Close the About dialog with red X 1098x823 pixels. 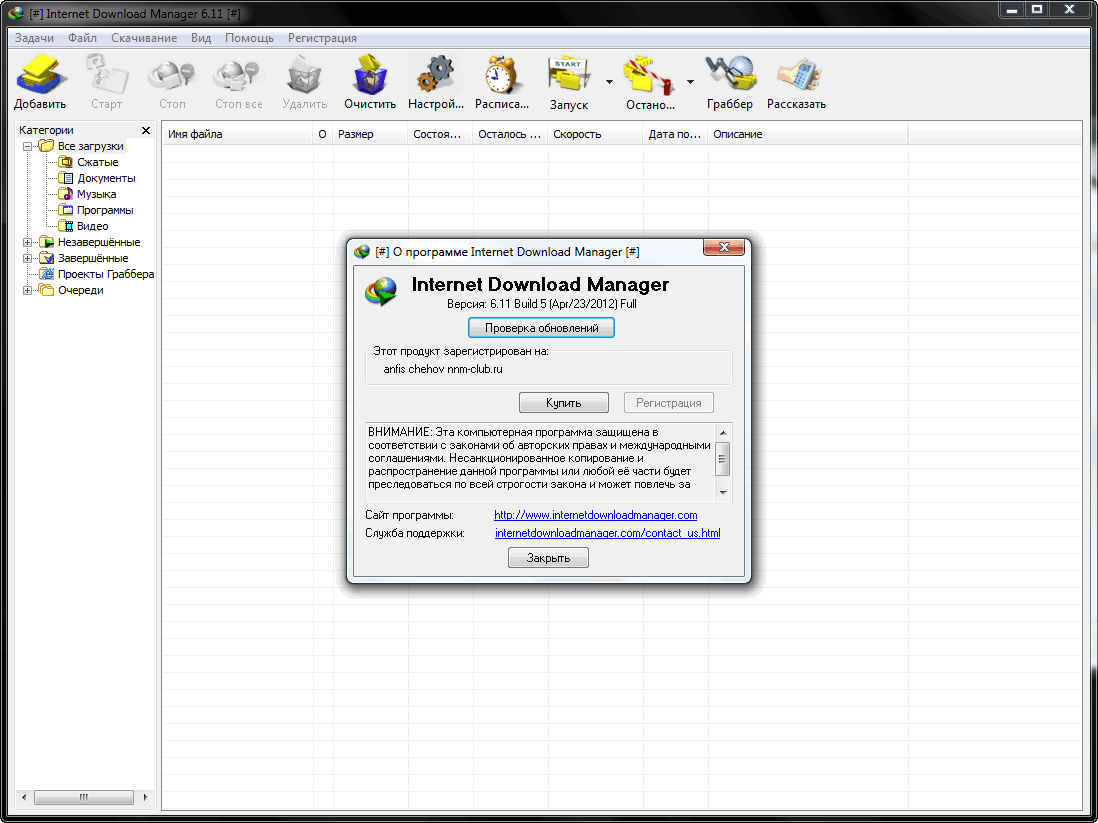(724, 247)
